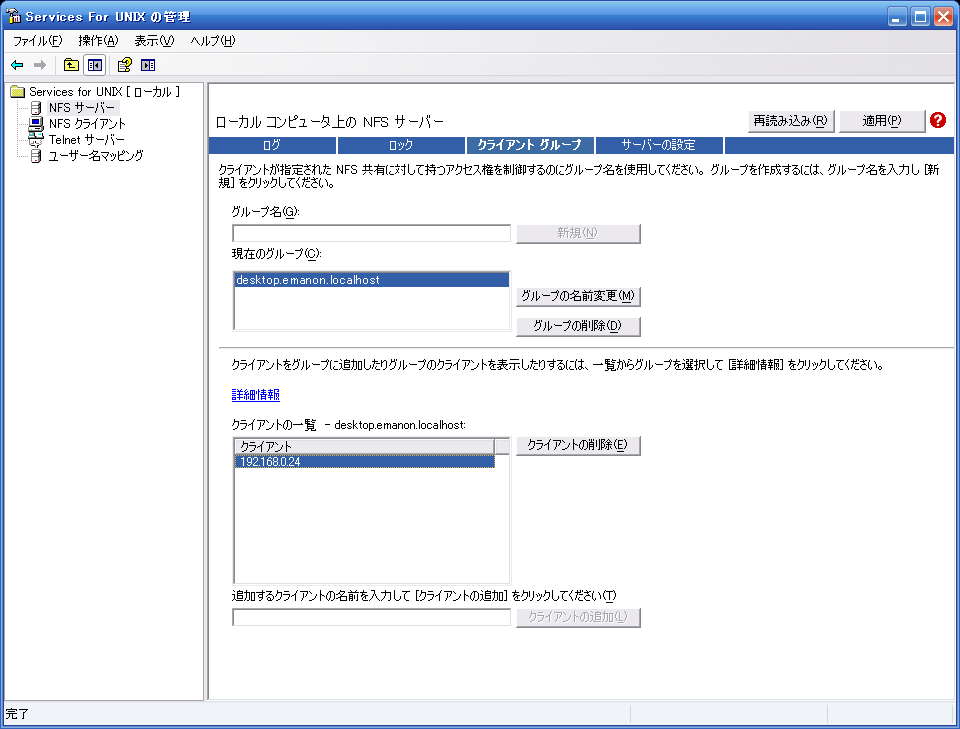This screenshot has width=960, height=729.
Task: Click the Back arrow toolbar icon
Action: pos(17,65)
